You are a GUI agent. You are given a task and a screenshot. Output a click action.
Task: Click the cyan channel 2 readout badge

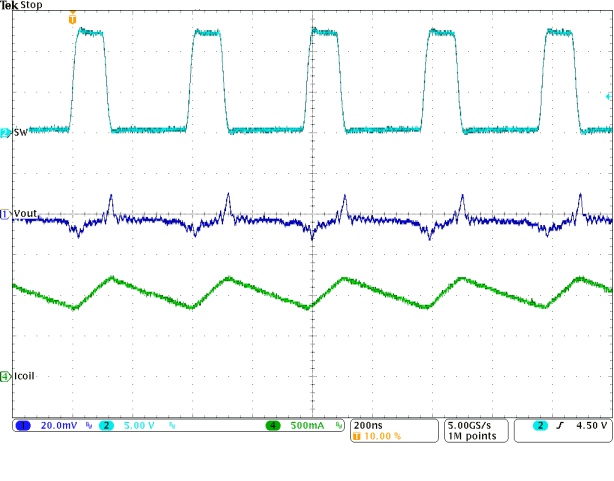[106, 425]
